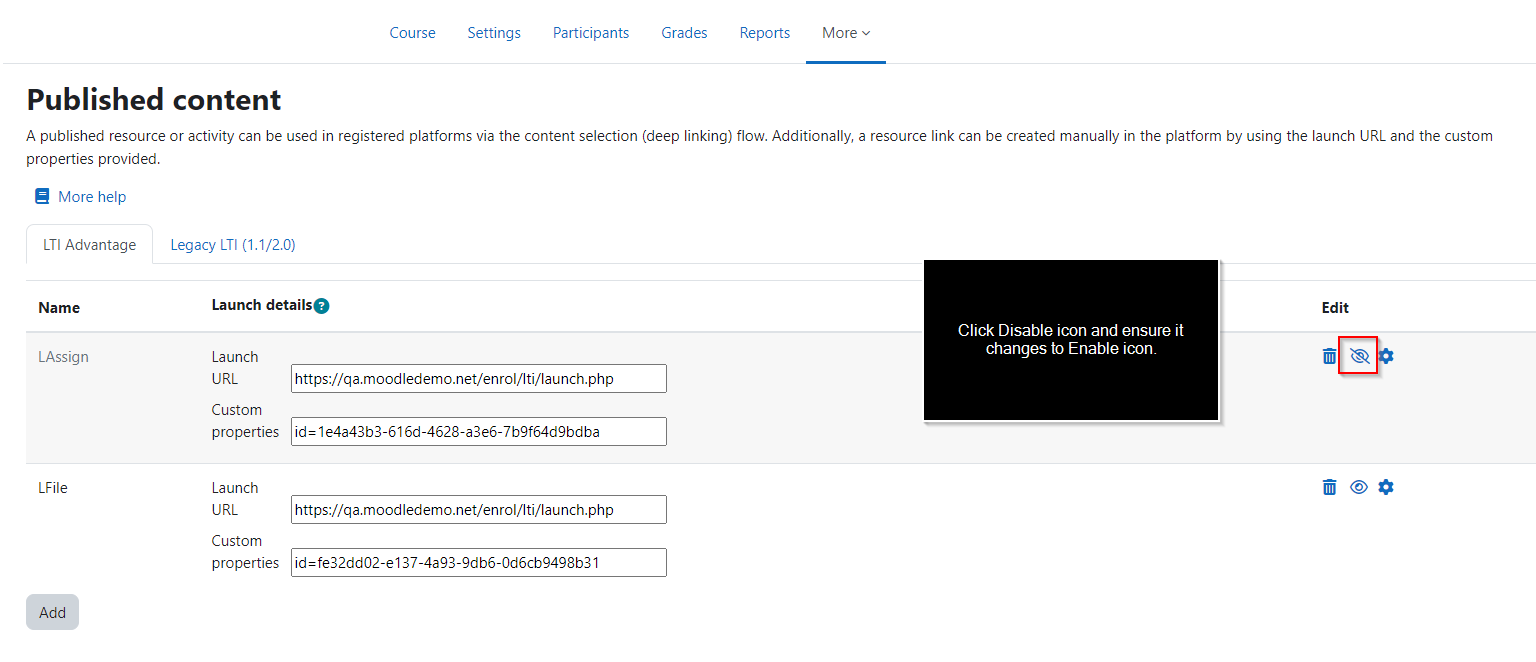
Task: Delete the LFile published resource
Action: (x=1329, y=487)
